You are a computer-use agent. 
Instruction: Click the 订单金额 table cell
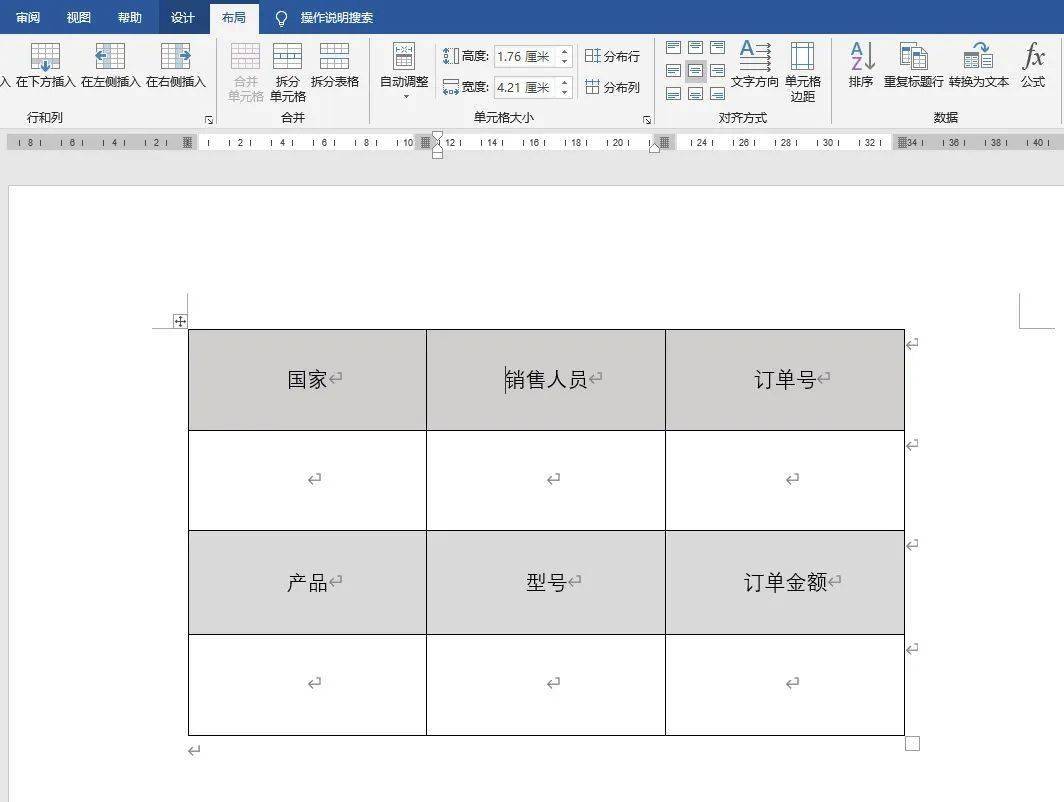pyautogui.click(x=785, y=582)
